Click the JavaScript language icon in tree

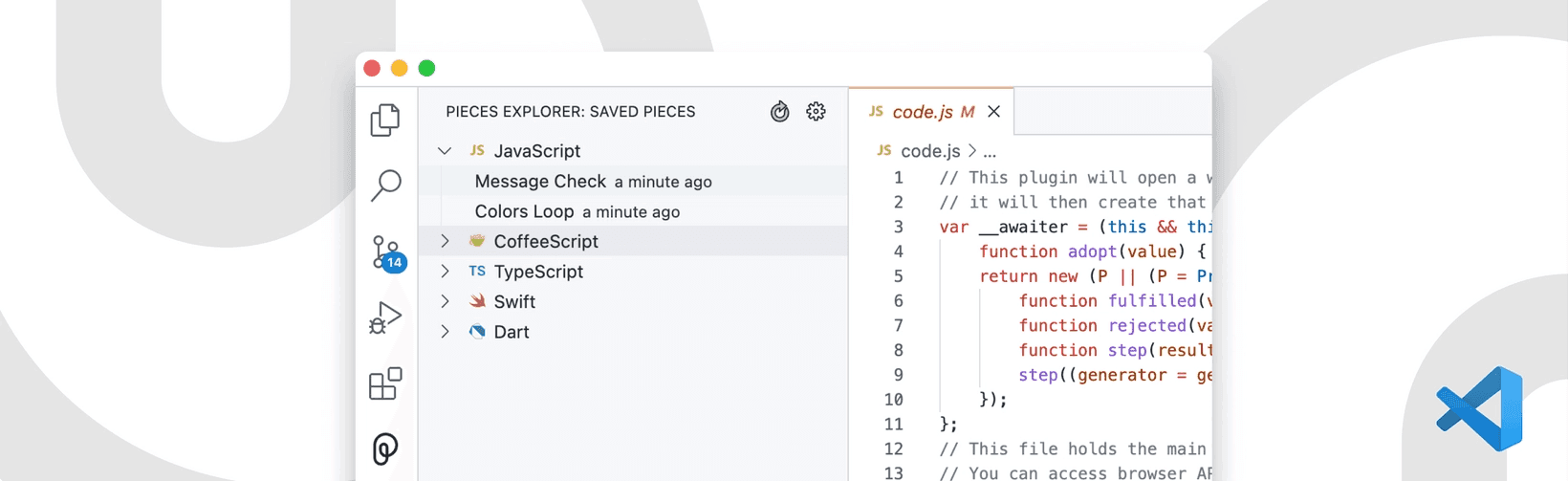pos(477,150)
